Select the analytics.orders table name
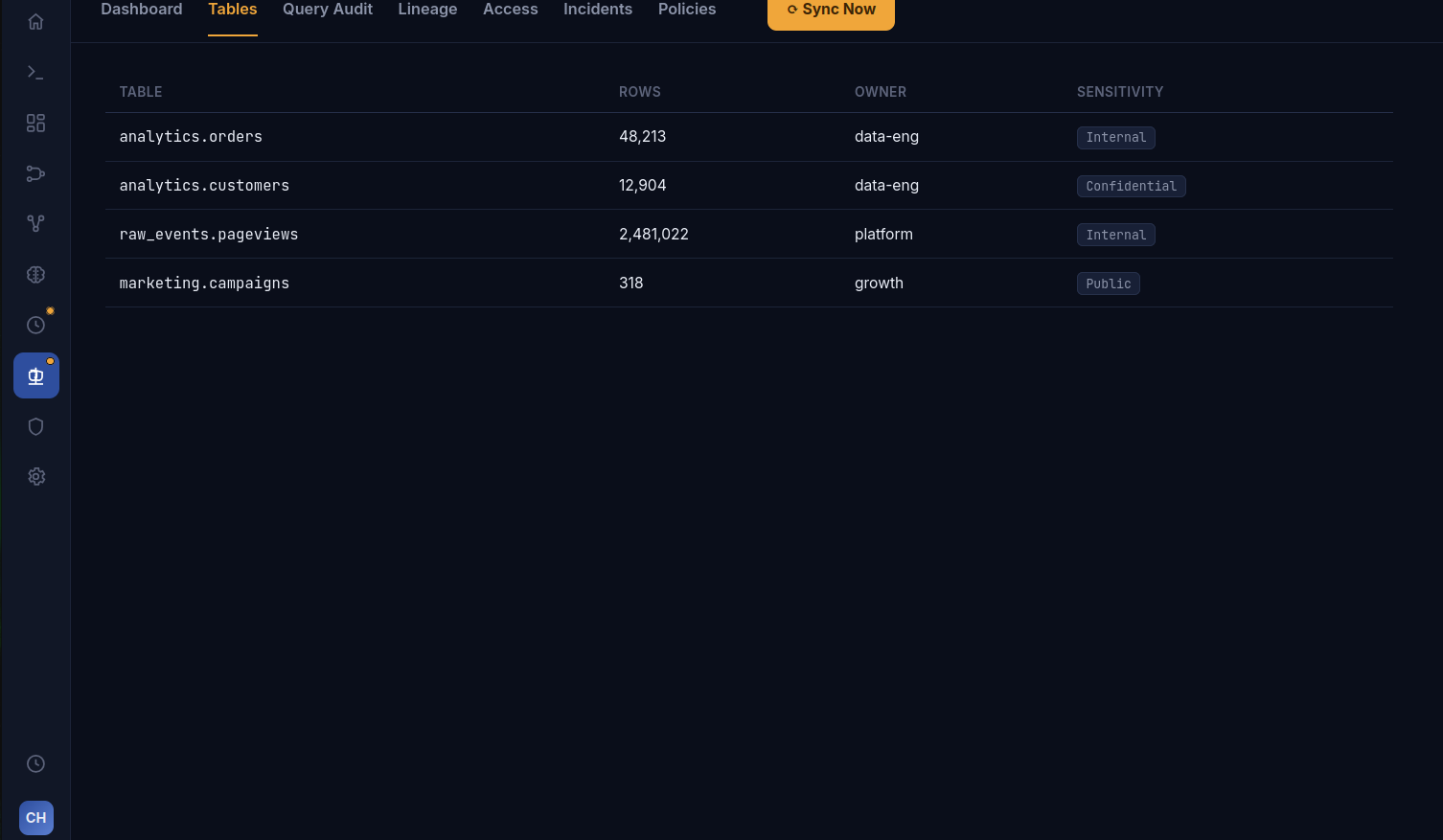 pyautogui.click(x=191, y=137)
